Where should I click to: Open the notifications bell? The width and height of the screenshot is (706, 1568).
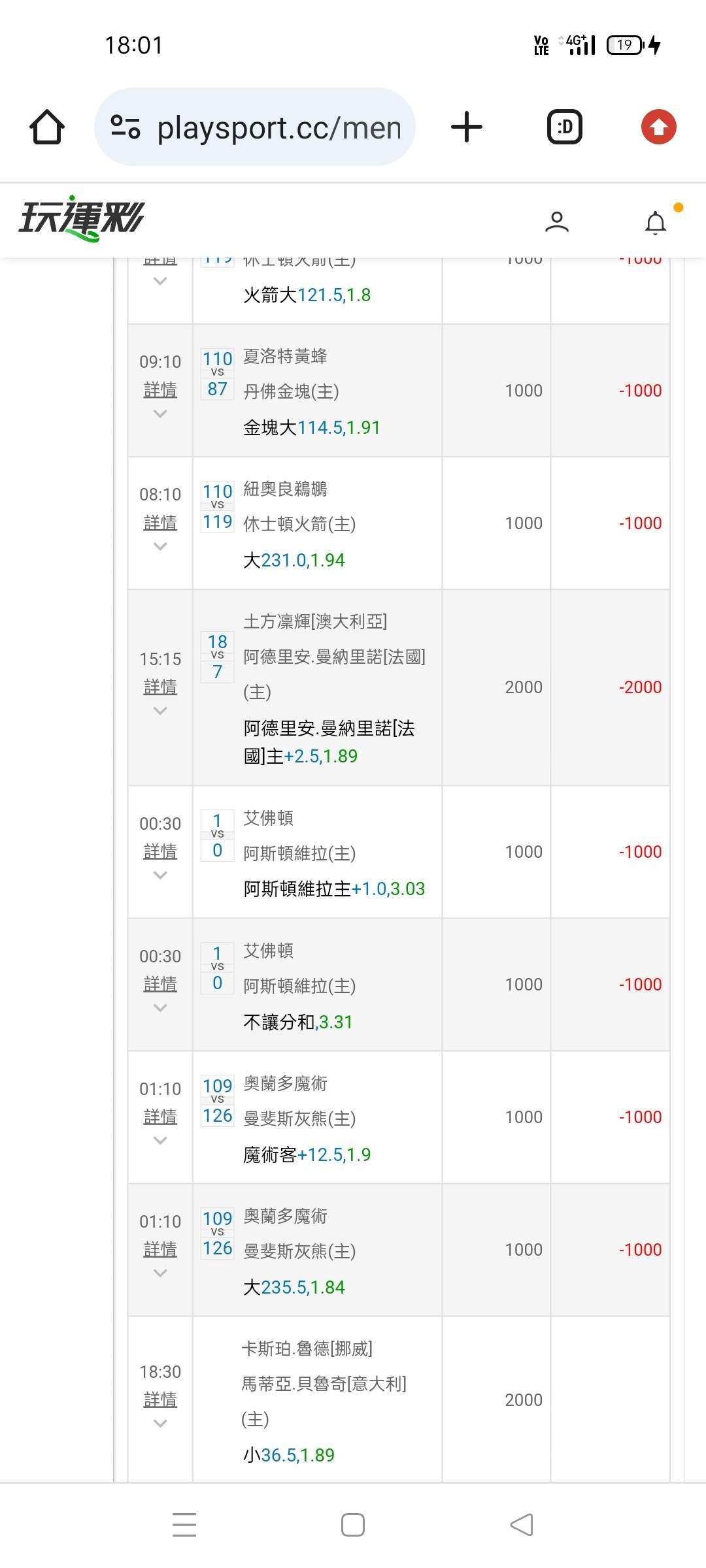pyautogui.click(x=656, y=222)
